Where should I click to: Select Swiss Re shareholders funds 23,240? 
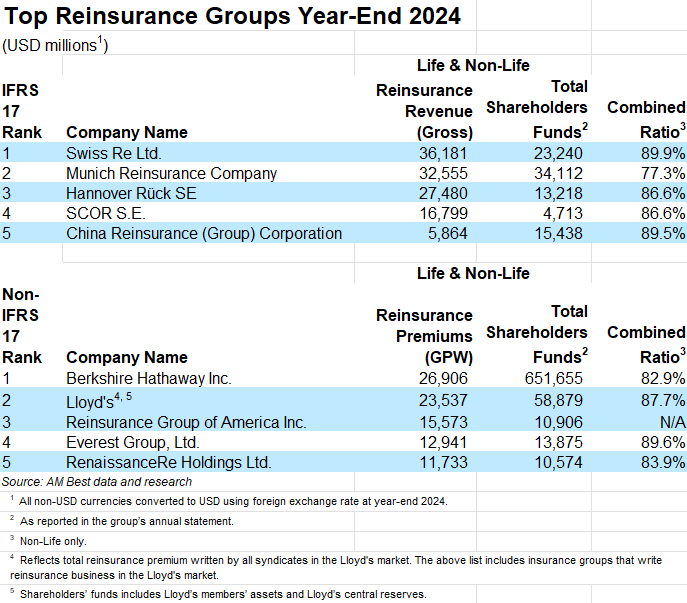(x=558, y=153)
